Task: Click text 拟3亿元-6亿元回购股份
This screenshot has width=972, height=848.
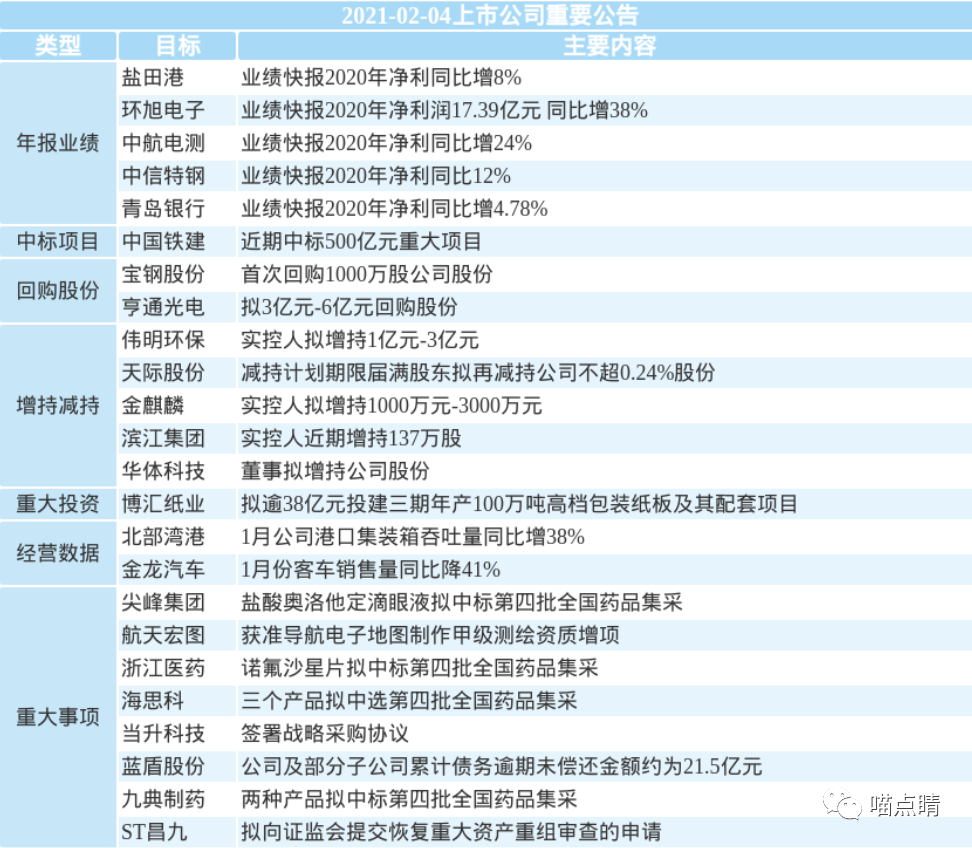Action: coord(349,307)
